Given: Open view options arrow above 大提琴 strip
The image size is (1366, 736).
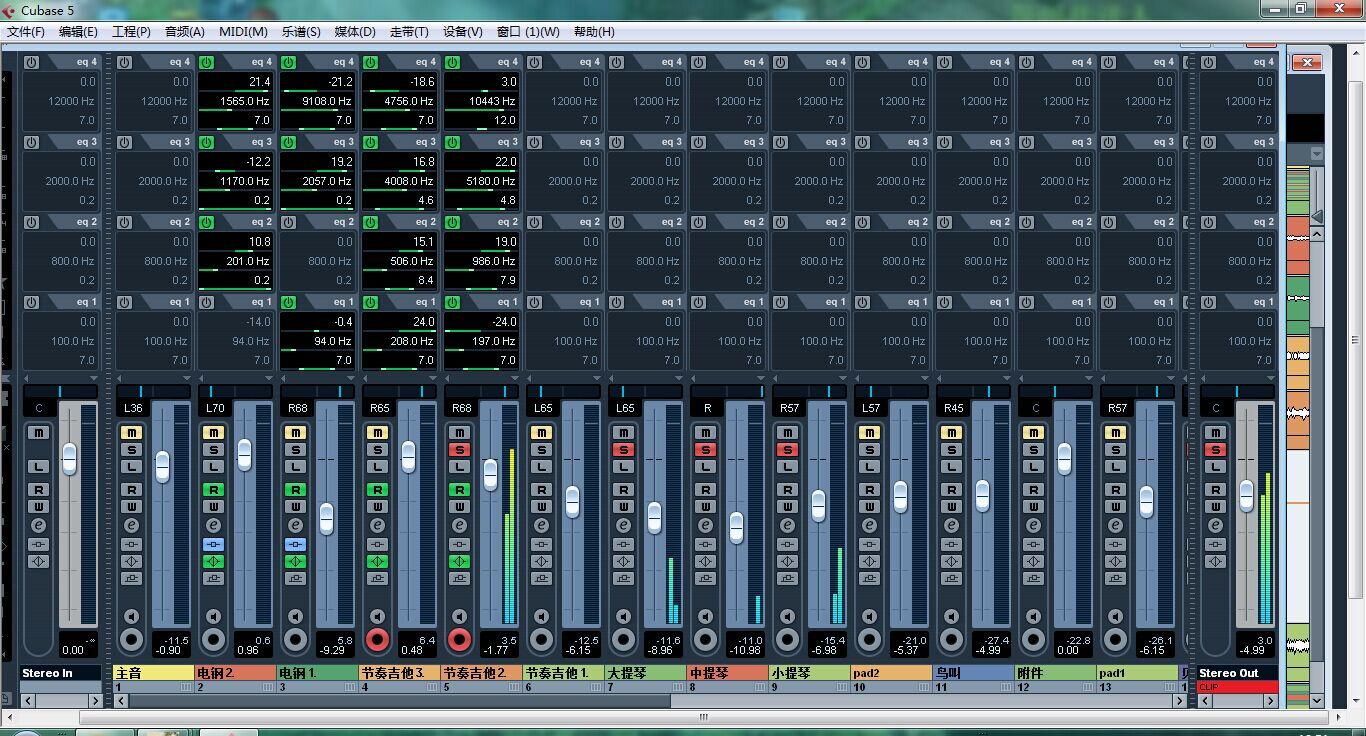Looking at the screenshot, I should click(x=679, y=378).
